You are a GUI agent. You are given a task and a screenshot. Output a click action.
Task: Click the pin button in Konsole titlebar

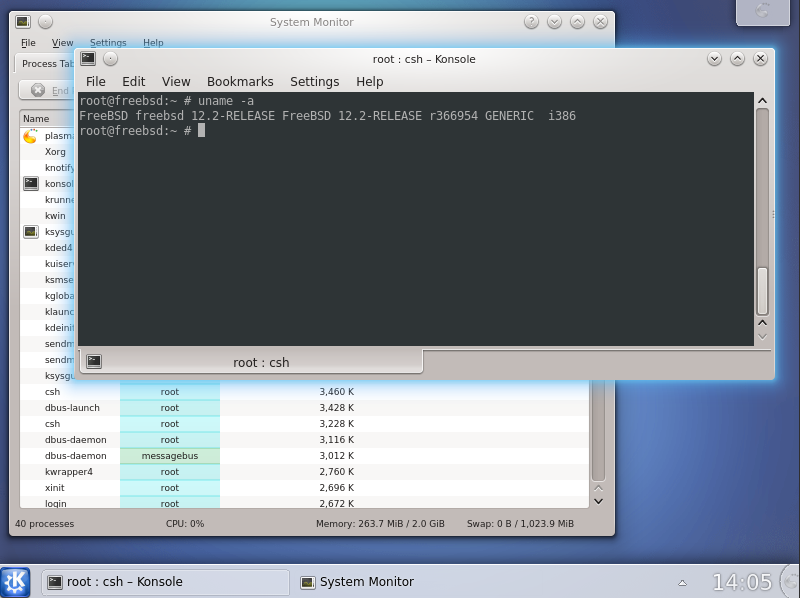pyautogui.click(x=111, y=59)
